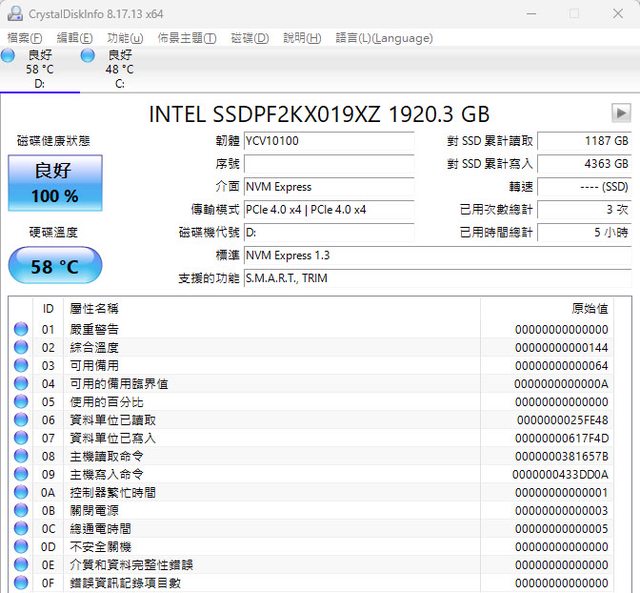Click the 韌體 firmware field YCV10100

tap(328, 141)
